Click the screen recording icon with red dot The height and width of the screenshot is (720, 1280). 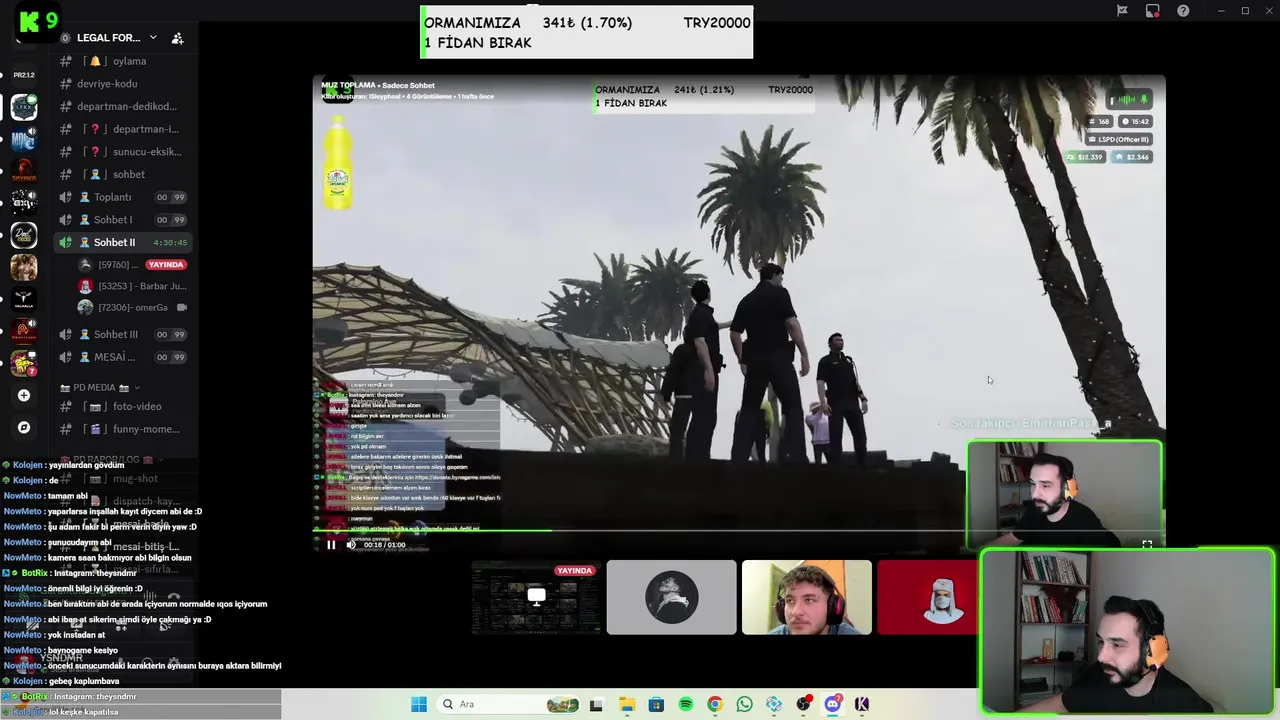click(1152, 11)
